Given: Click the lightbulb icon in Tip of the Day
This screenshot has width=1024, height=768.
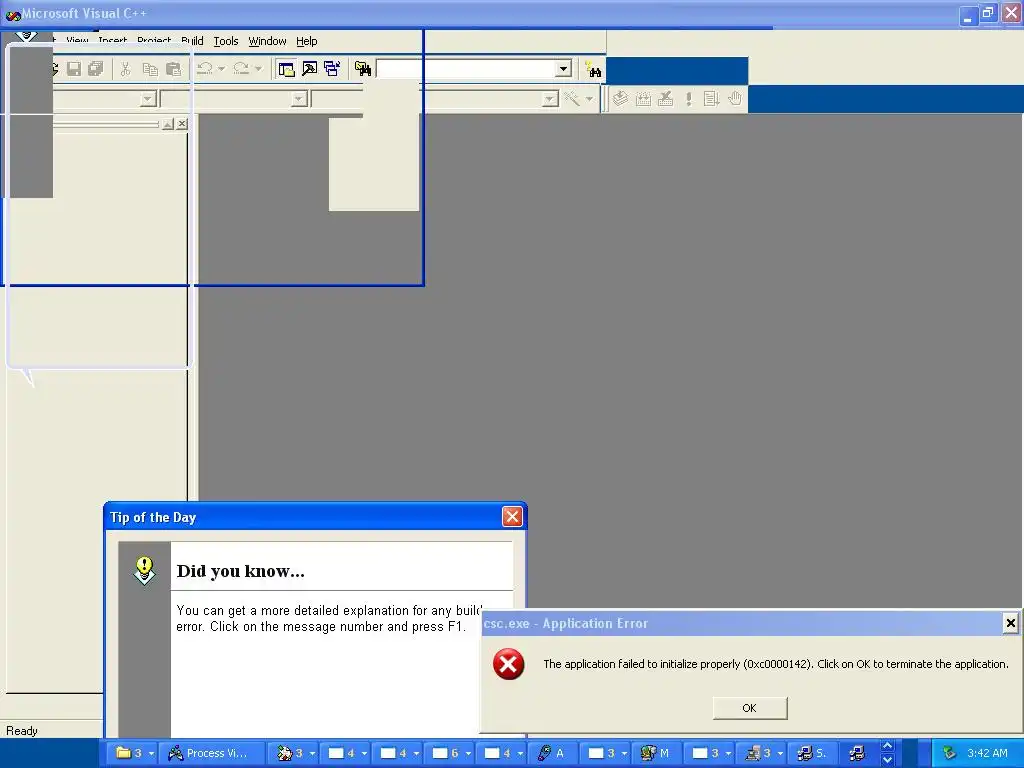Looking at the screenshot, I should 144,570.
